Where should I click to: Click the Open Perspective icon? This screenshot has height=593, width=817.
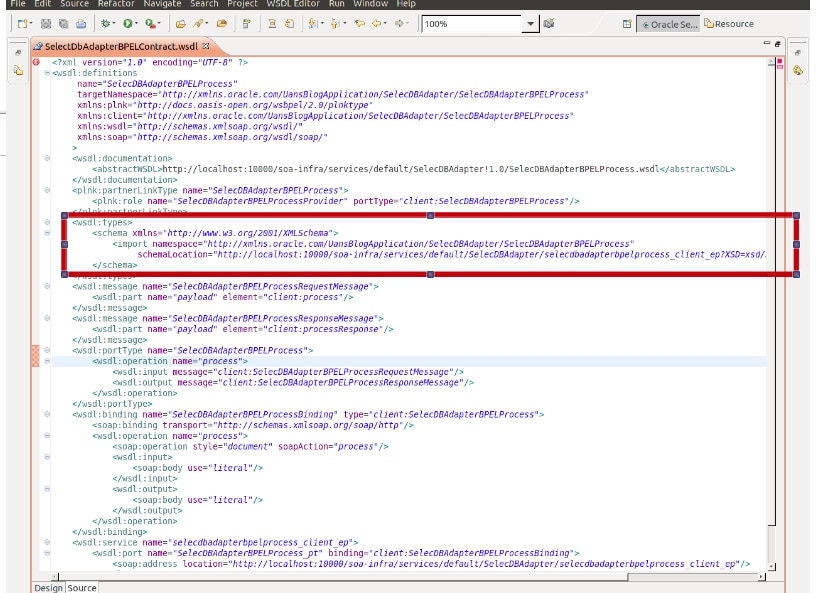[627, 24]
